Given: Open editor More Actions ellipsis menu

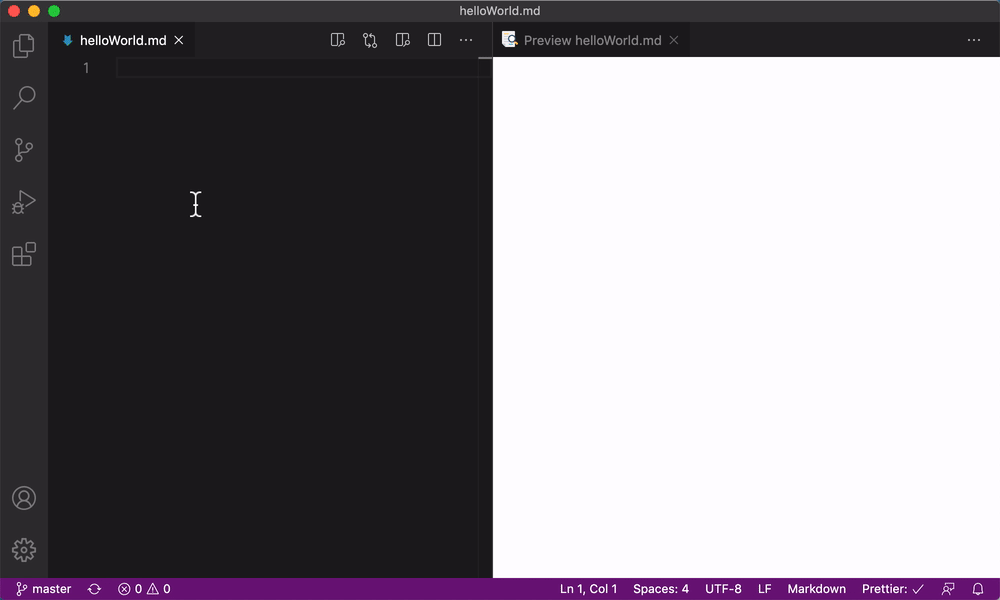Looking at the screenshot, I should point(466,40).
